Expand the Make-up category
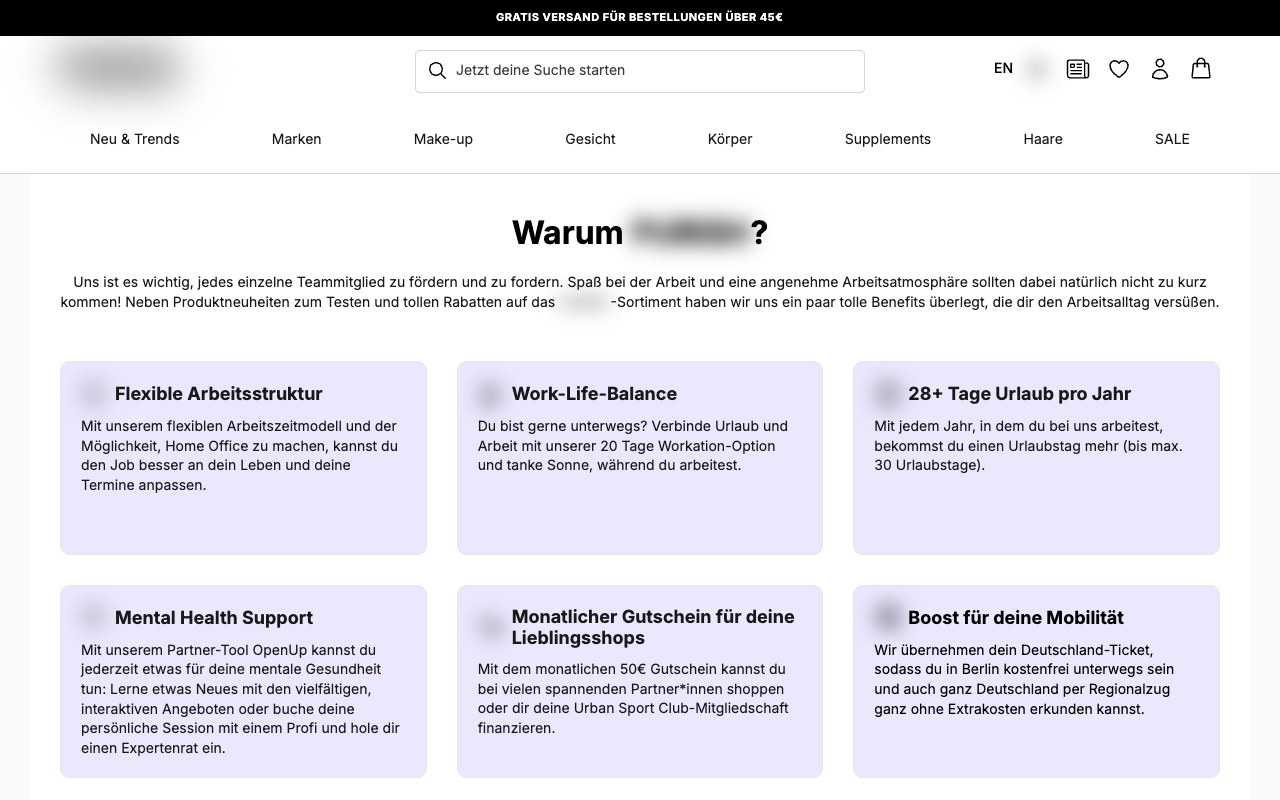This screenshot has height=800, width=1280. [443, 139]
